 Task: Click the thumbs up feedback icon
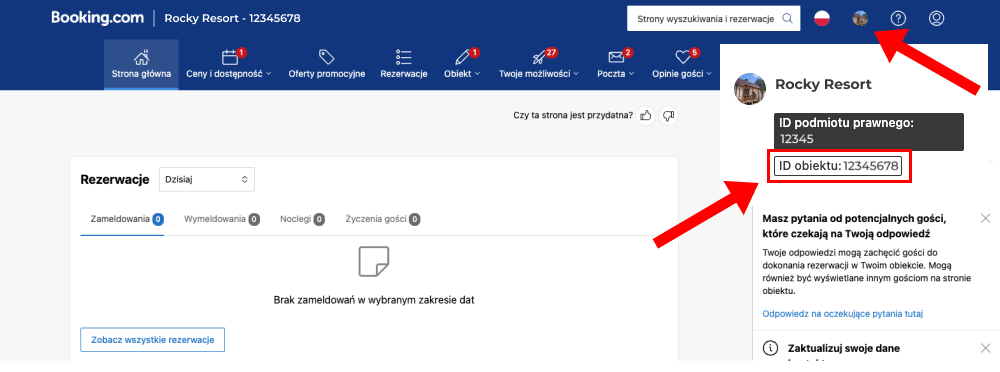click(x=646, y=115)
